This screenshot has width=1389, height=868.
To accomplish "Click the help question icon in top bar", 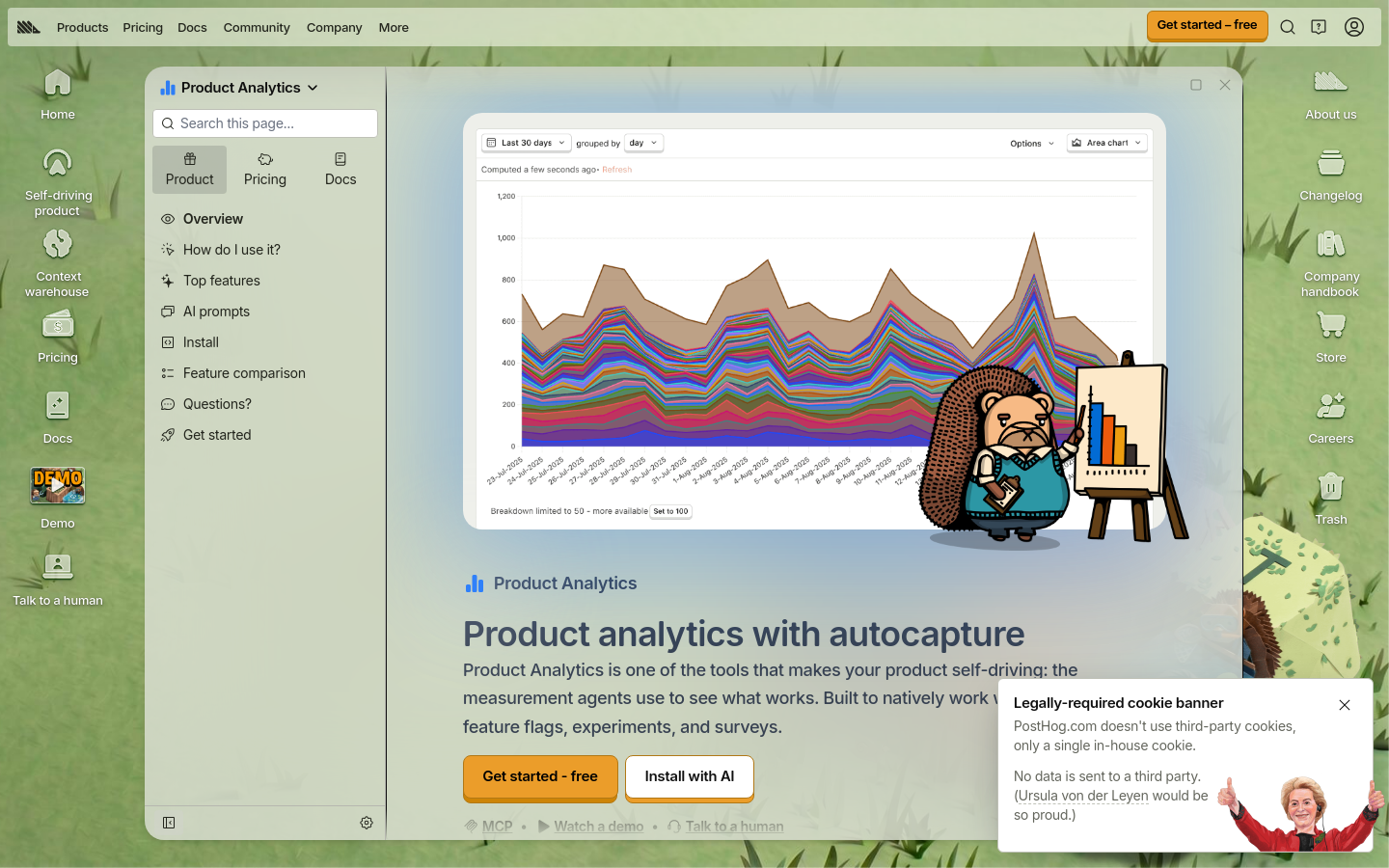I will coord(1319,27).
